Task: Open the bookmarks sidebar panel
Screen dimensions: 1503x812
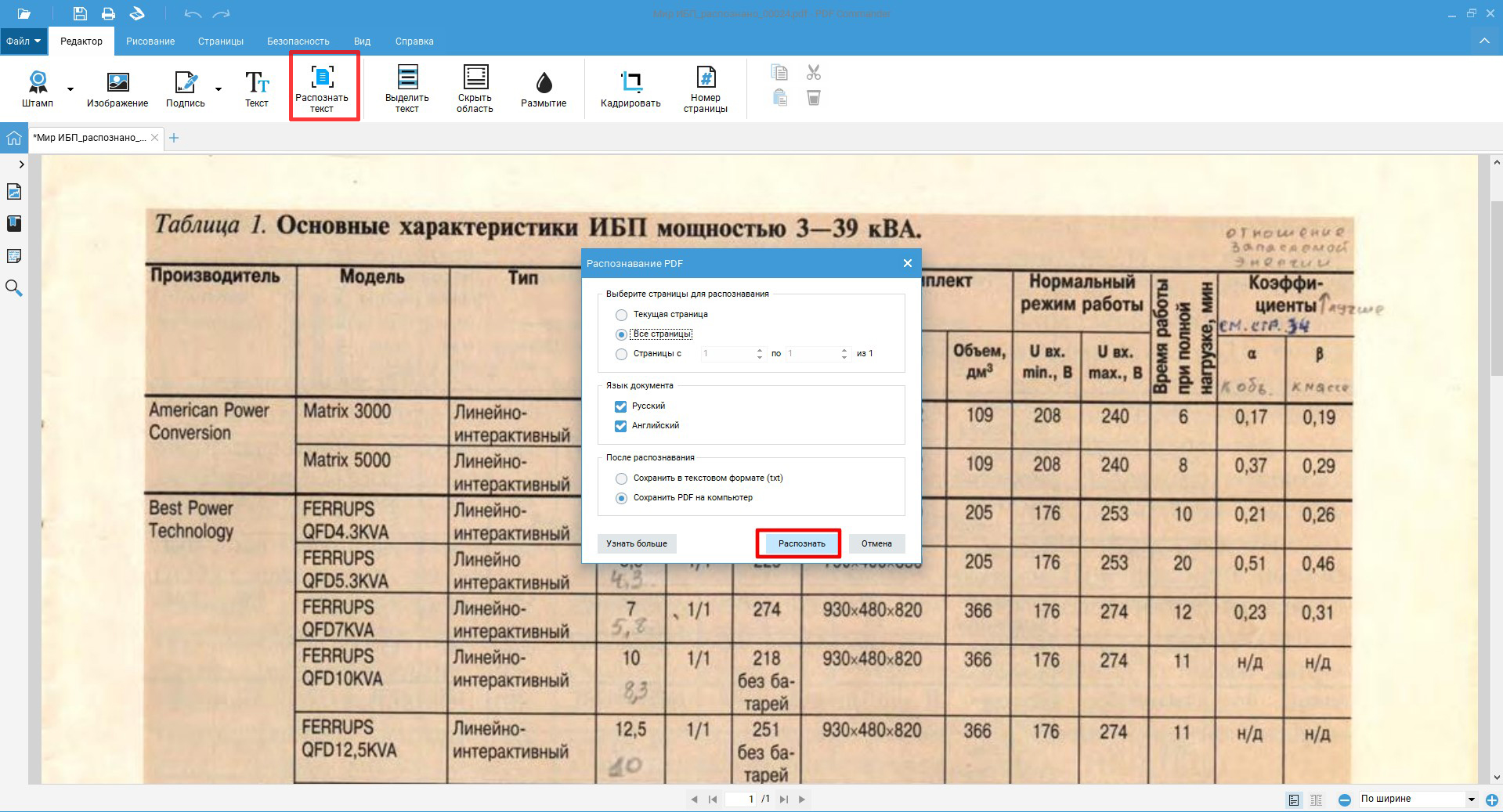Action: pos(13,224)
